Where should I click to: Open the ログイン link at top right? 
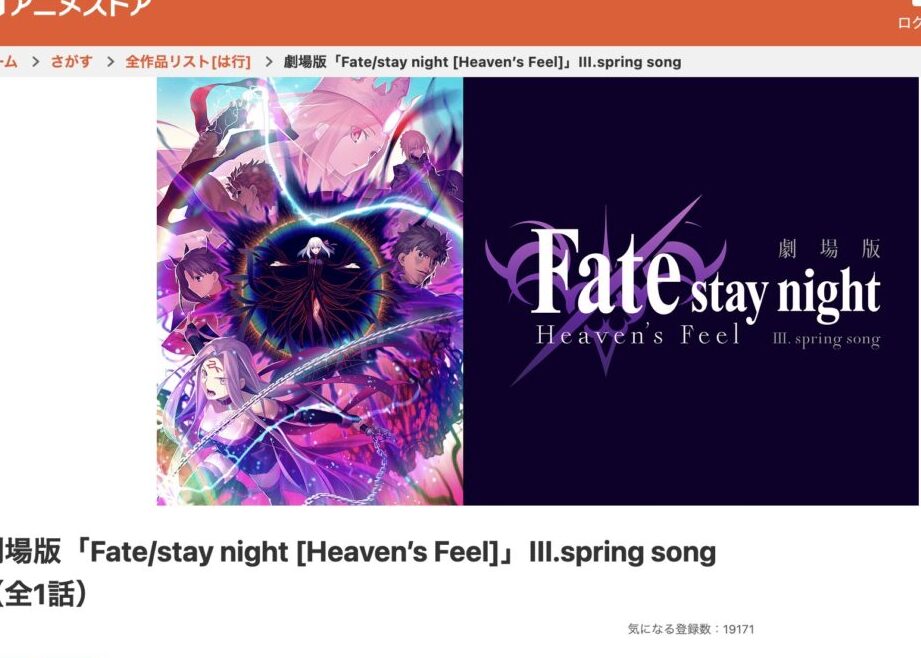pos(909,23)
